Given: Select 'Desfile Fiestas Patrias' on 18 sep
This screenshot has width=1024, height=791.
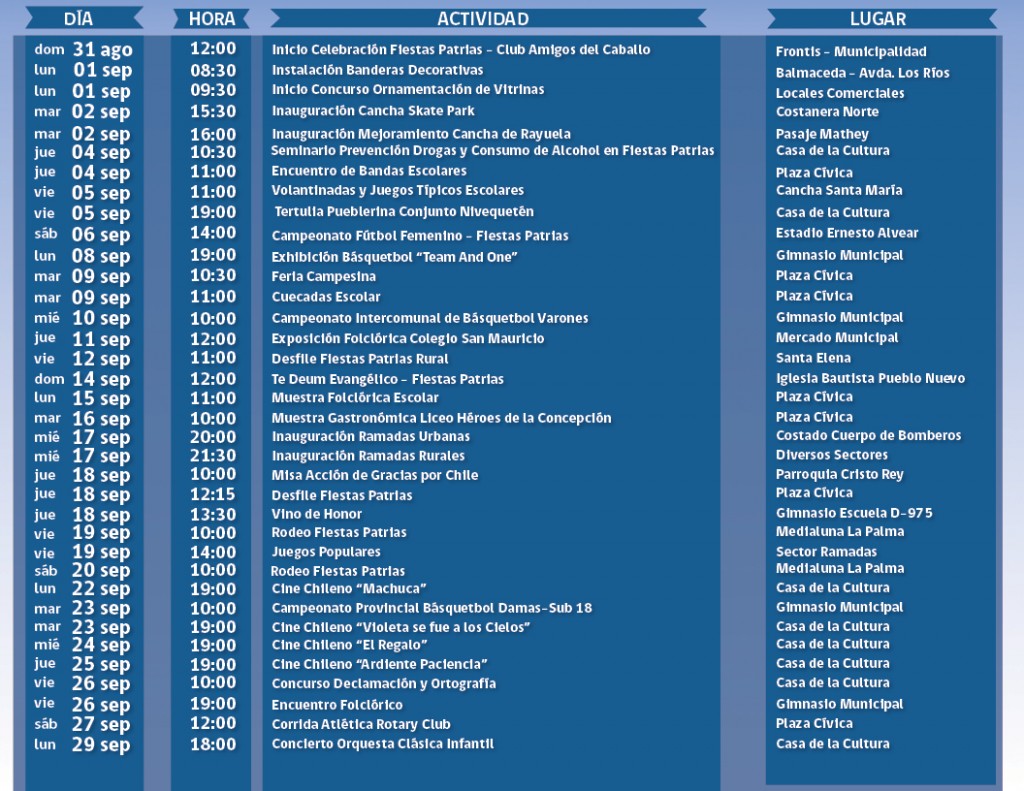Looking at the screenshot, I should pos(340,494).
